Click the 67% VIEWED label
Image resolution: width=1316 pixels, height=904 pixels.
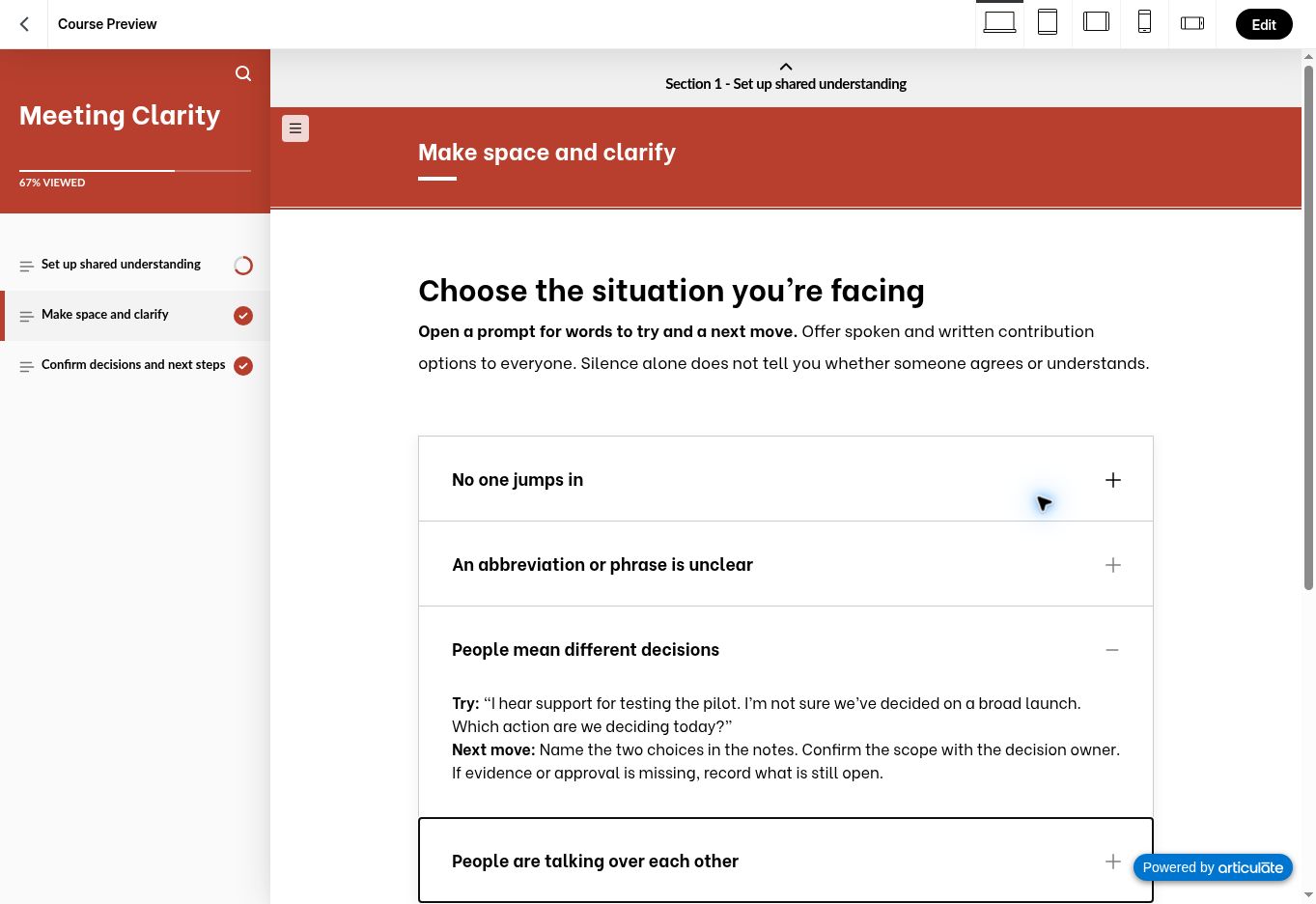[x=52, y=183]
